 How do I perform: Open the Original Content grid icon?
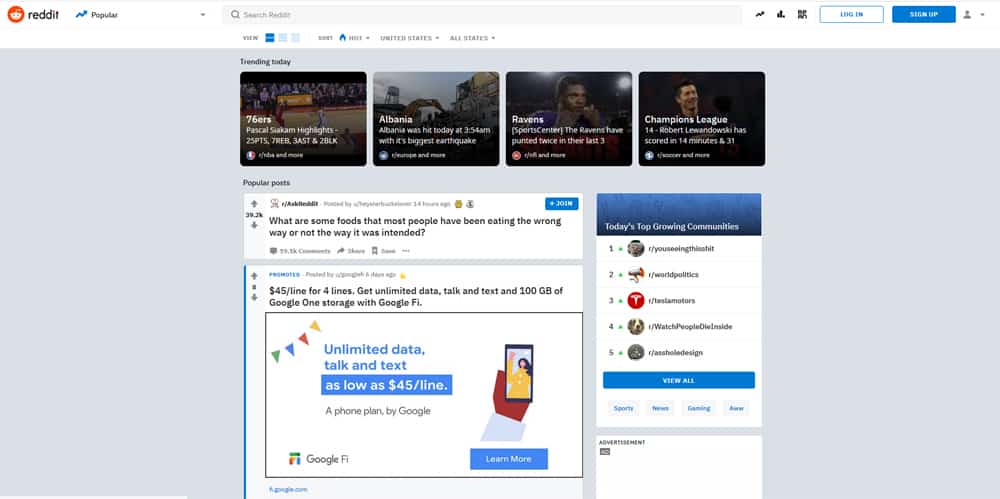click(x=802, y=14)
